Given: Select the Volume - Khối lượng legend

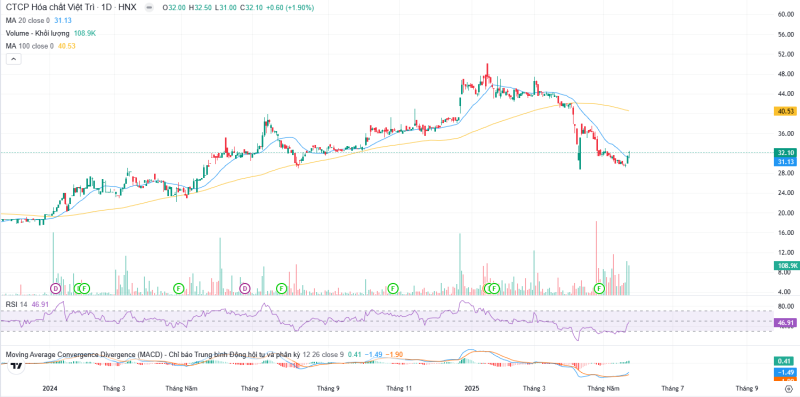Looking at the screenshot, I should tap(37, 33).
